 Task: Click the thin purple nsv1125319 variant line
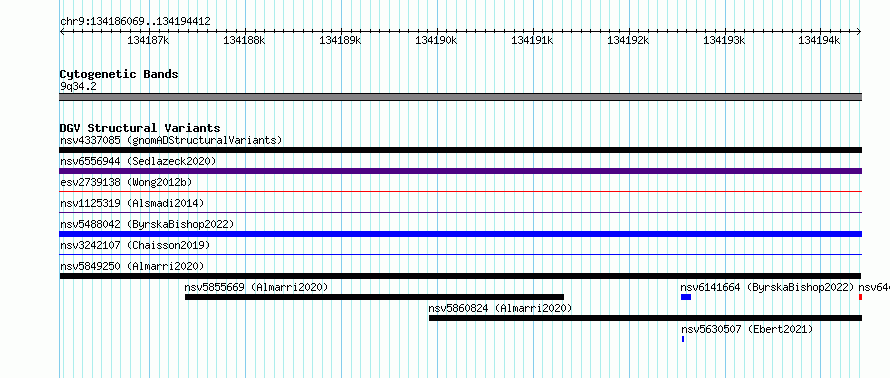click(460, 213)
